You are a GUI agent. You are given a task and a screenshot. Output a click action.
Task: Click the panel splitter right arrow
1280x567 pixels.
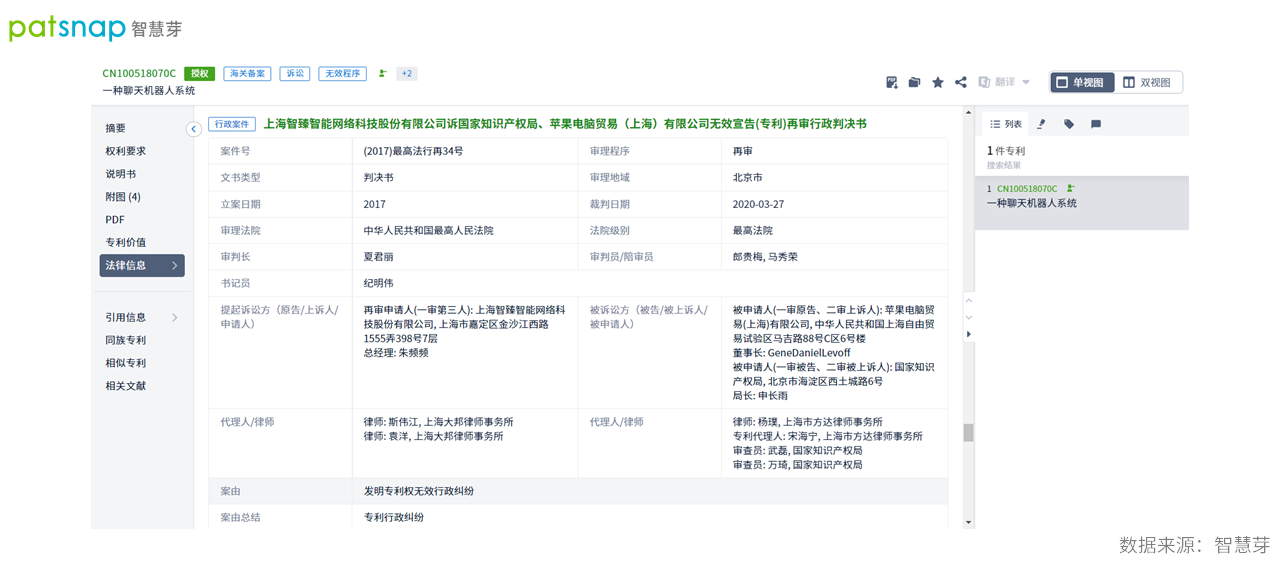pyautogui.click(x=968, y=334)
